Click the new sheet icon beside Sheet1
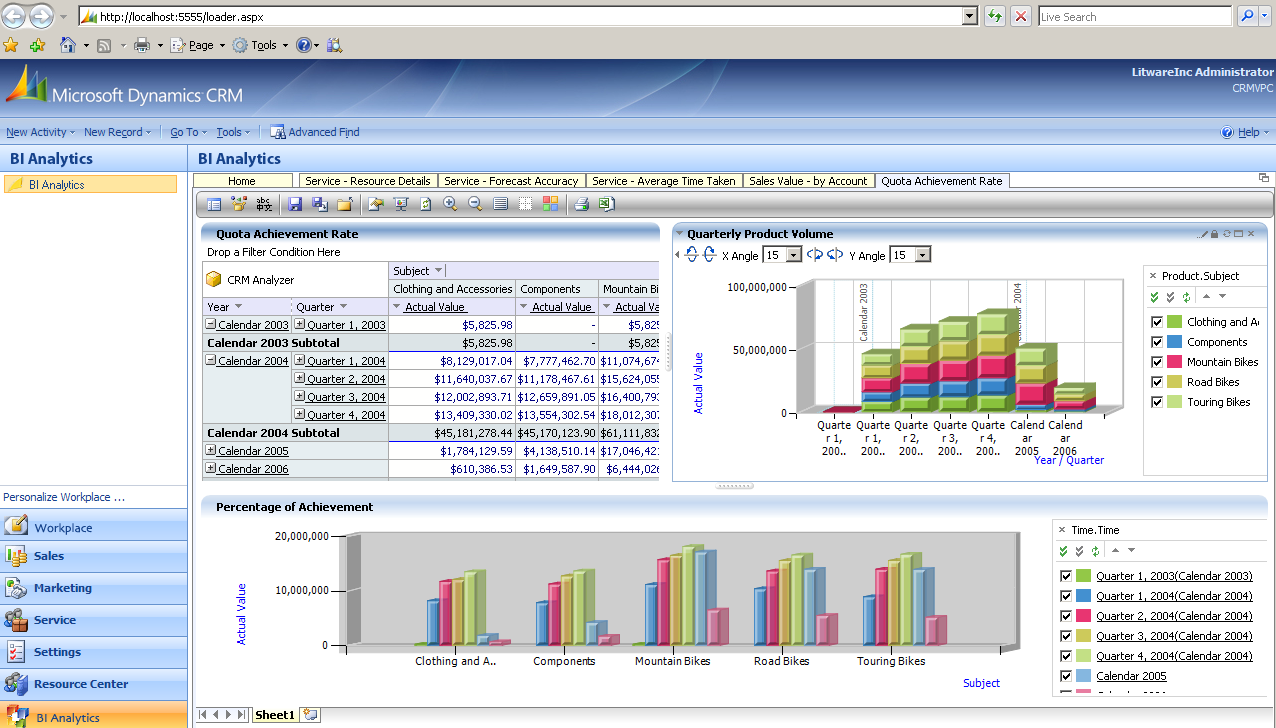The width and height of the screenshot is (1276, 728). (x=311, y=715)
